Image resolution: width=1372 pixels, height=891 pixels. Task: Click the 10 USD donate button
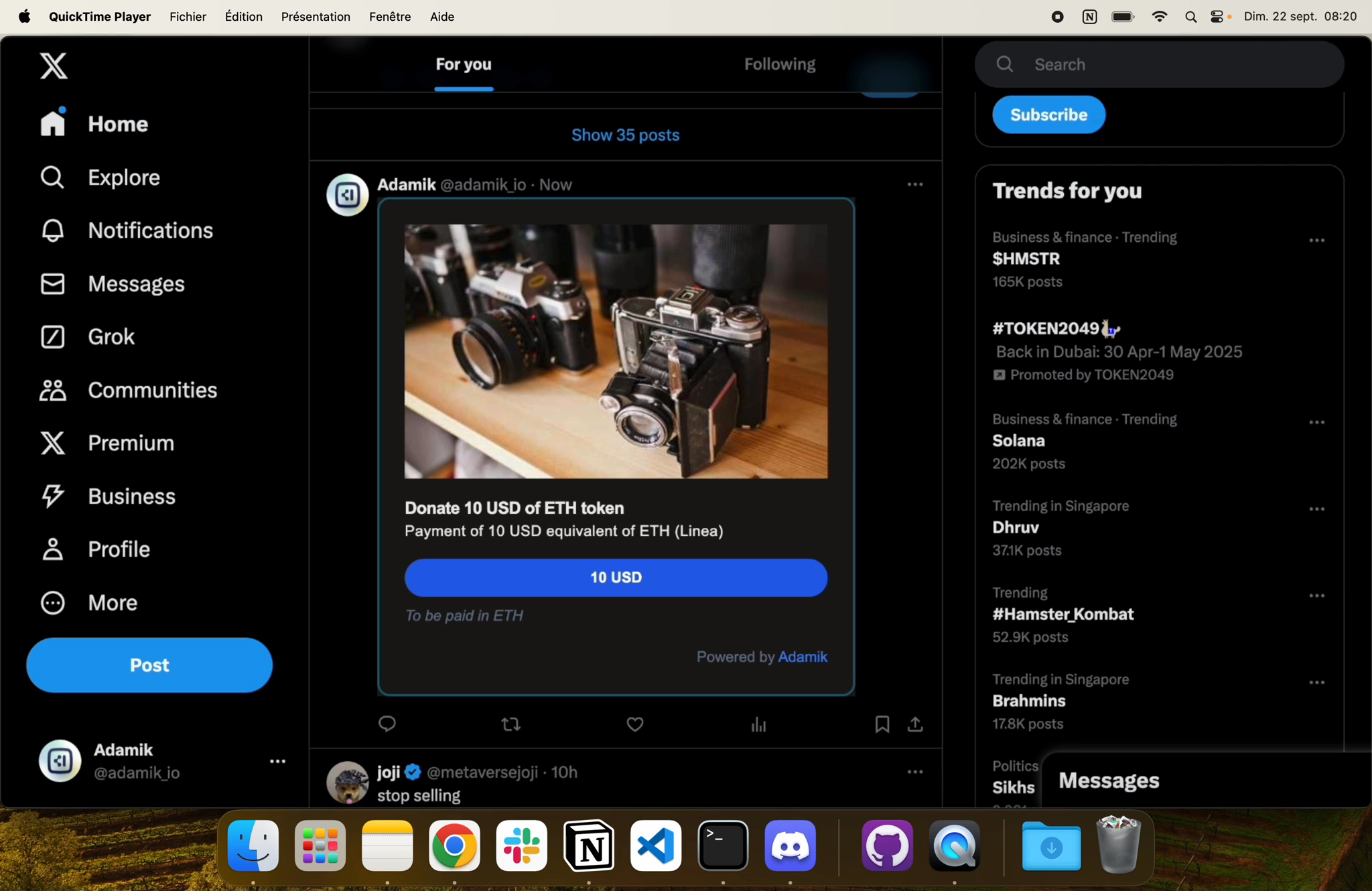[616, 577]
